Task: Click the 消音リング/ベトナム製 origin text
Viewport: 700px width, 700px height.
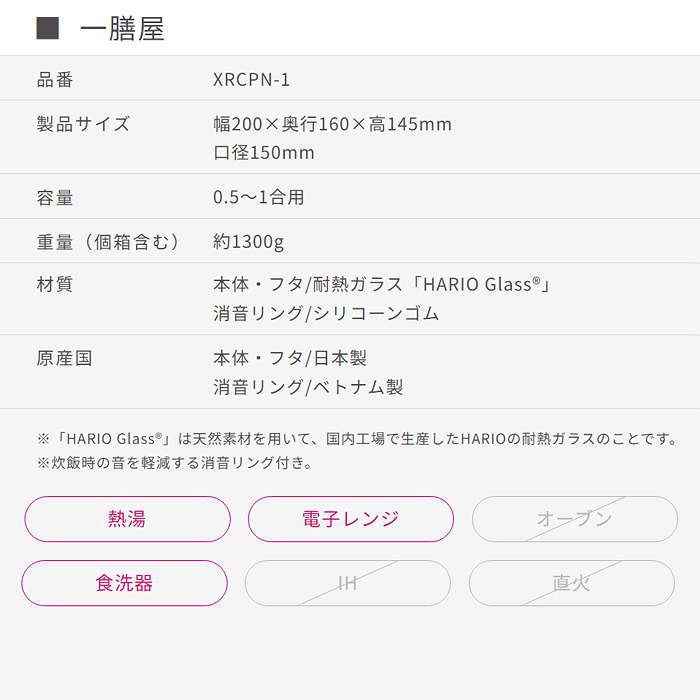Action: [x=308, y=387]
